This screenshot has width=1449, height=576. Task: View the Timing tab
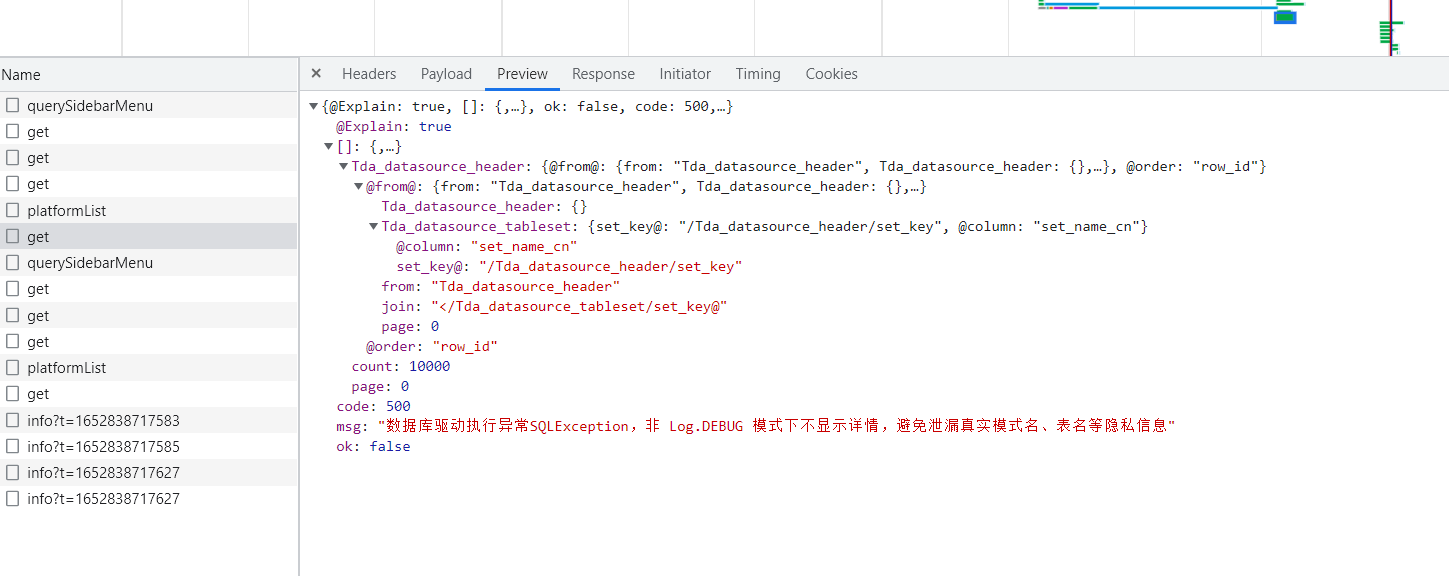coord(758,74)
